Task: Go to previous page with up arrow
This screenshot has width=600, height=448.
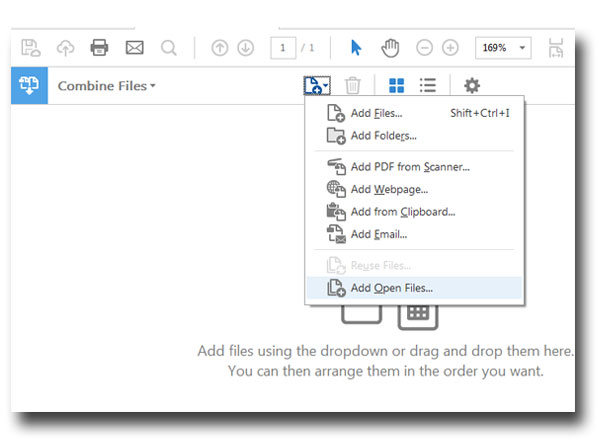Action: tap(218, 48)
